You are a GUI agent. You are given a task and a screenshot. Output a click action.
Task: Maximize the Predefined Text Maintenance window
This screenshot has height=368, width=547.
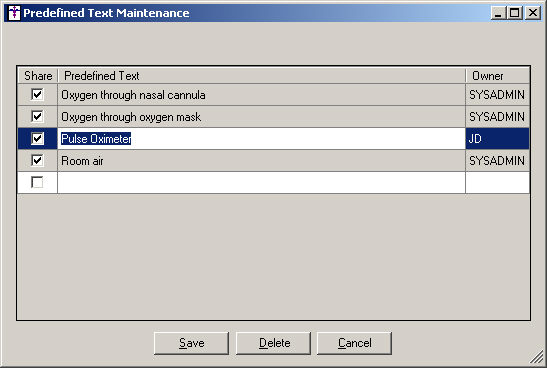(515, 13)
